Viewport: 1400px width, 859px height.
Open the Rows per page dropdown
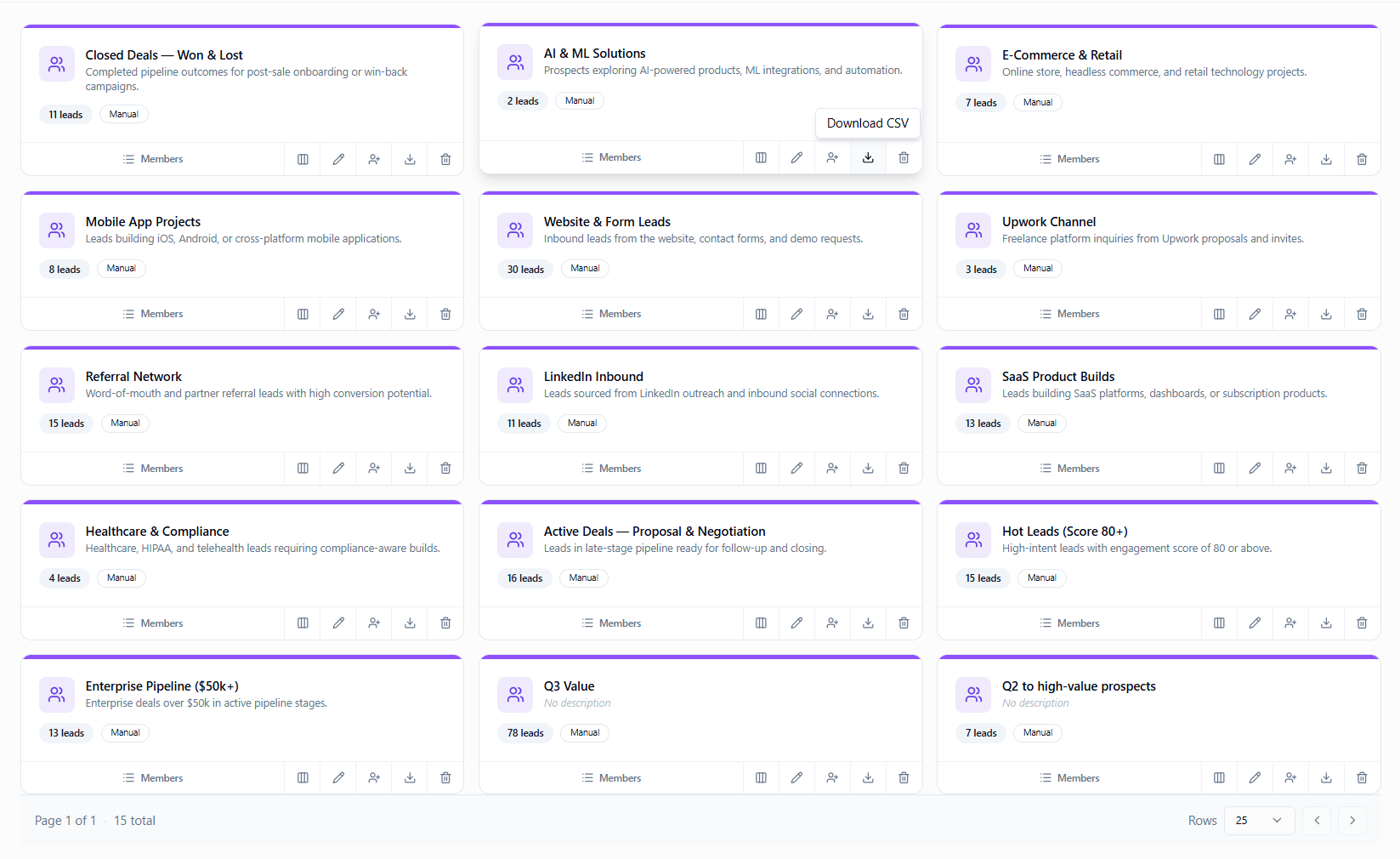tap(1259, 821)
